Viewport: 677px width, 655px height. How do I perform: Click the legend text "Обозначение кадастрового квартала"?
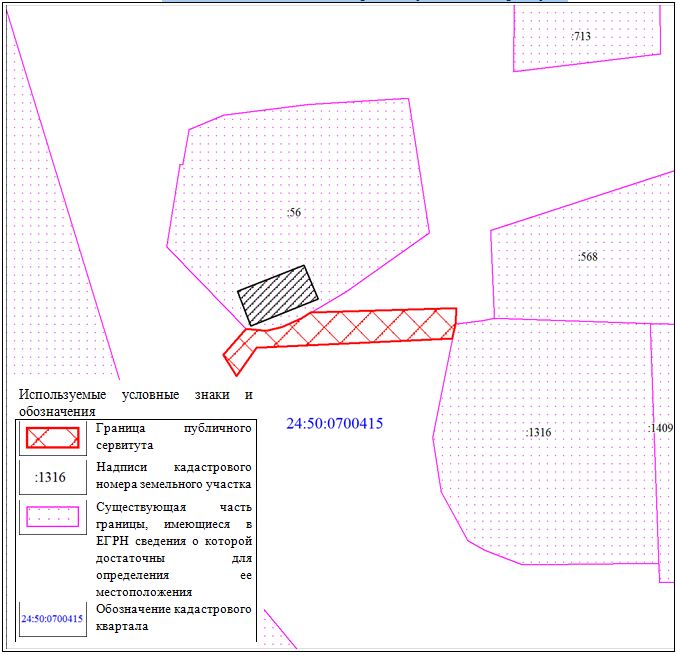pyautogui.click(x=172, y=618)
